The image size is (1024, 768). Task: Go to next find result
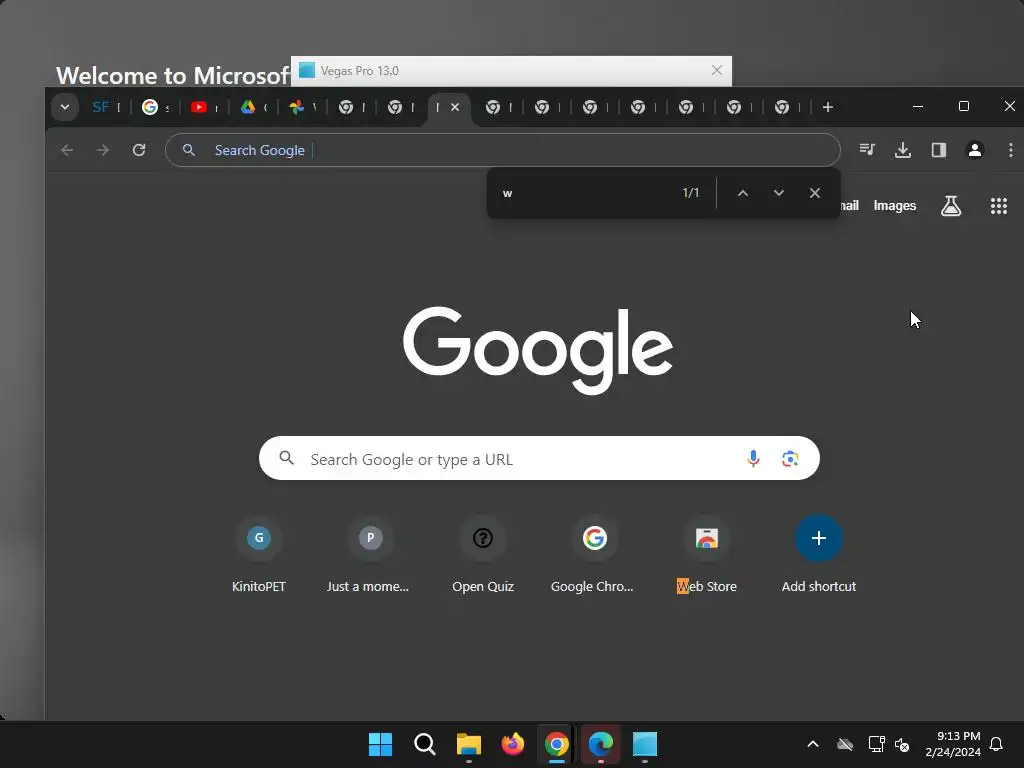[x=779, y=193]
